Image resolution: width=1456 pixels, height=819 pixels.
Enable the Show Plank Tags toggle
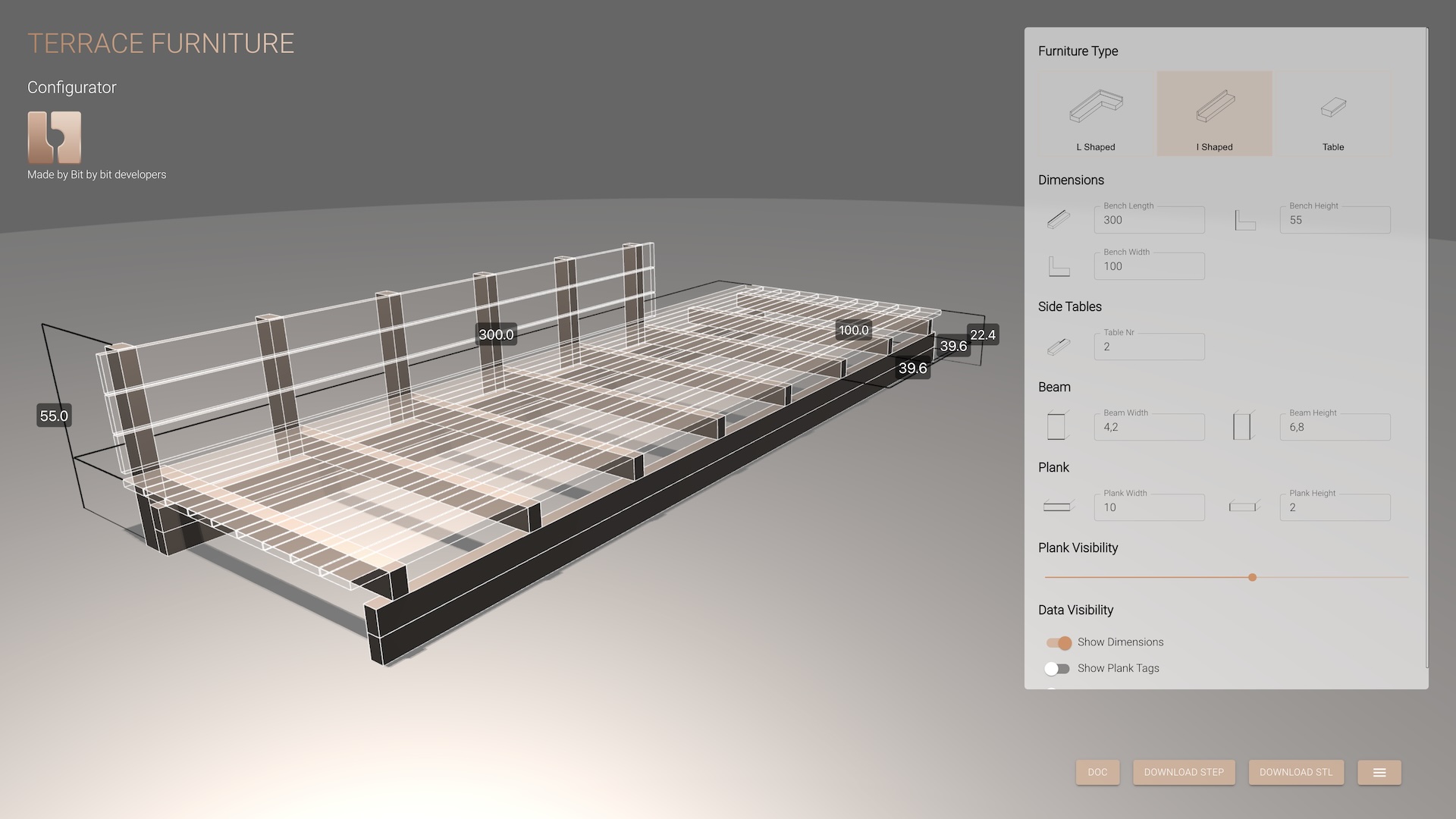1057,669
